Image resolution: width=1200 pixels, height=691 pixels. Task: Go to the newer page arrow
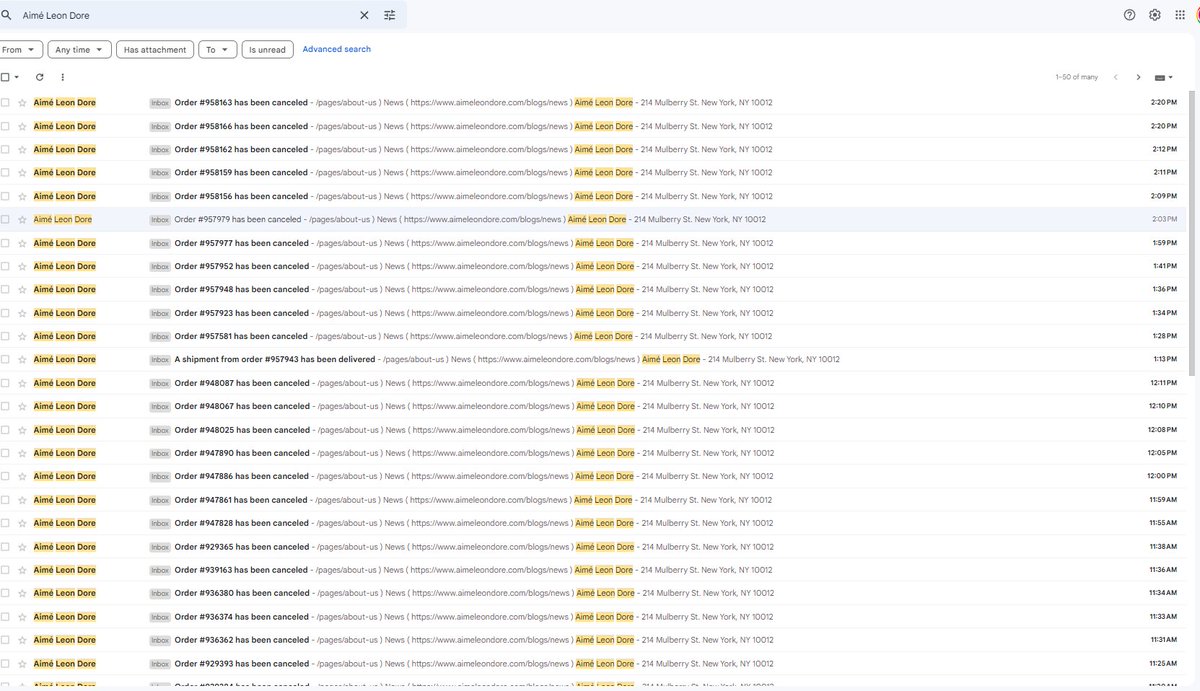click(1116, 77)
